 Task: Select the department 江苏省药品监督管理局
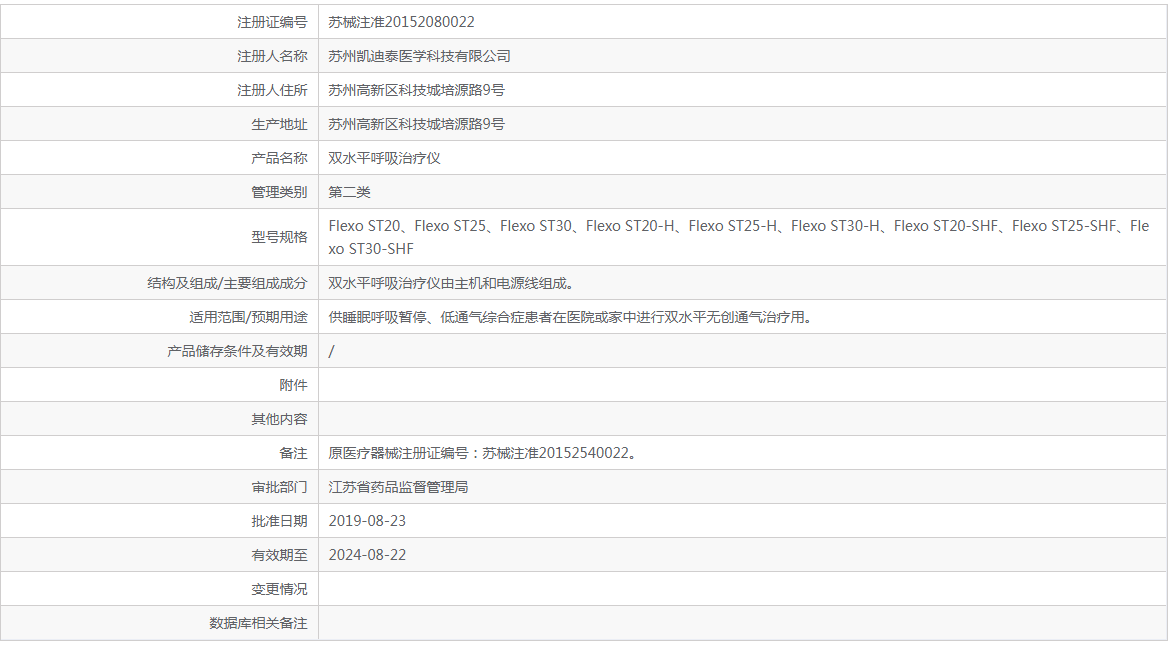pyautogui.click(x=398, y=488)
